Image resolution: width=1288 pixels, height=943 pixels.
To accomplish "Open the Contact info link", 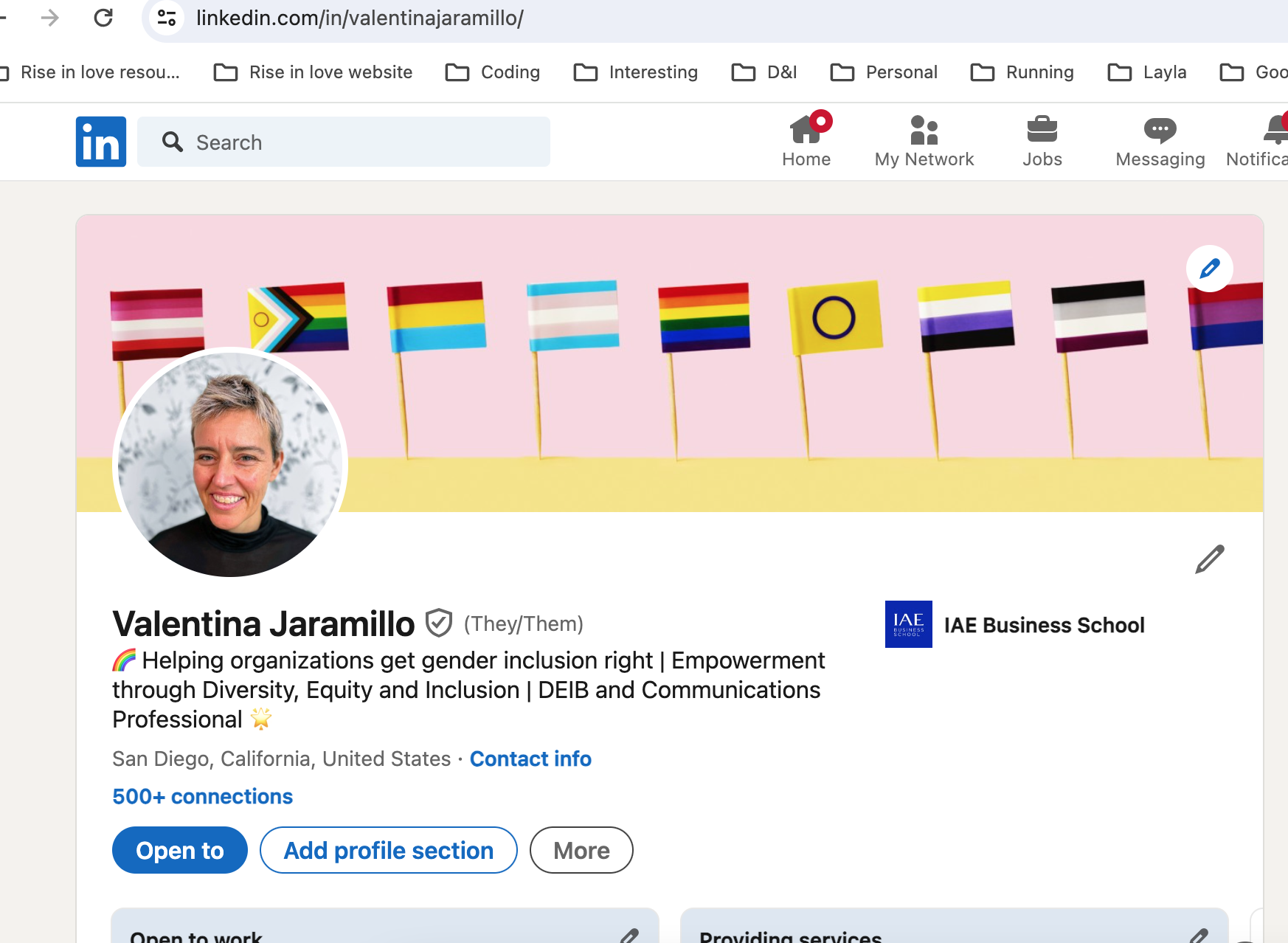I will 530,759.
